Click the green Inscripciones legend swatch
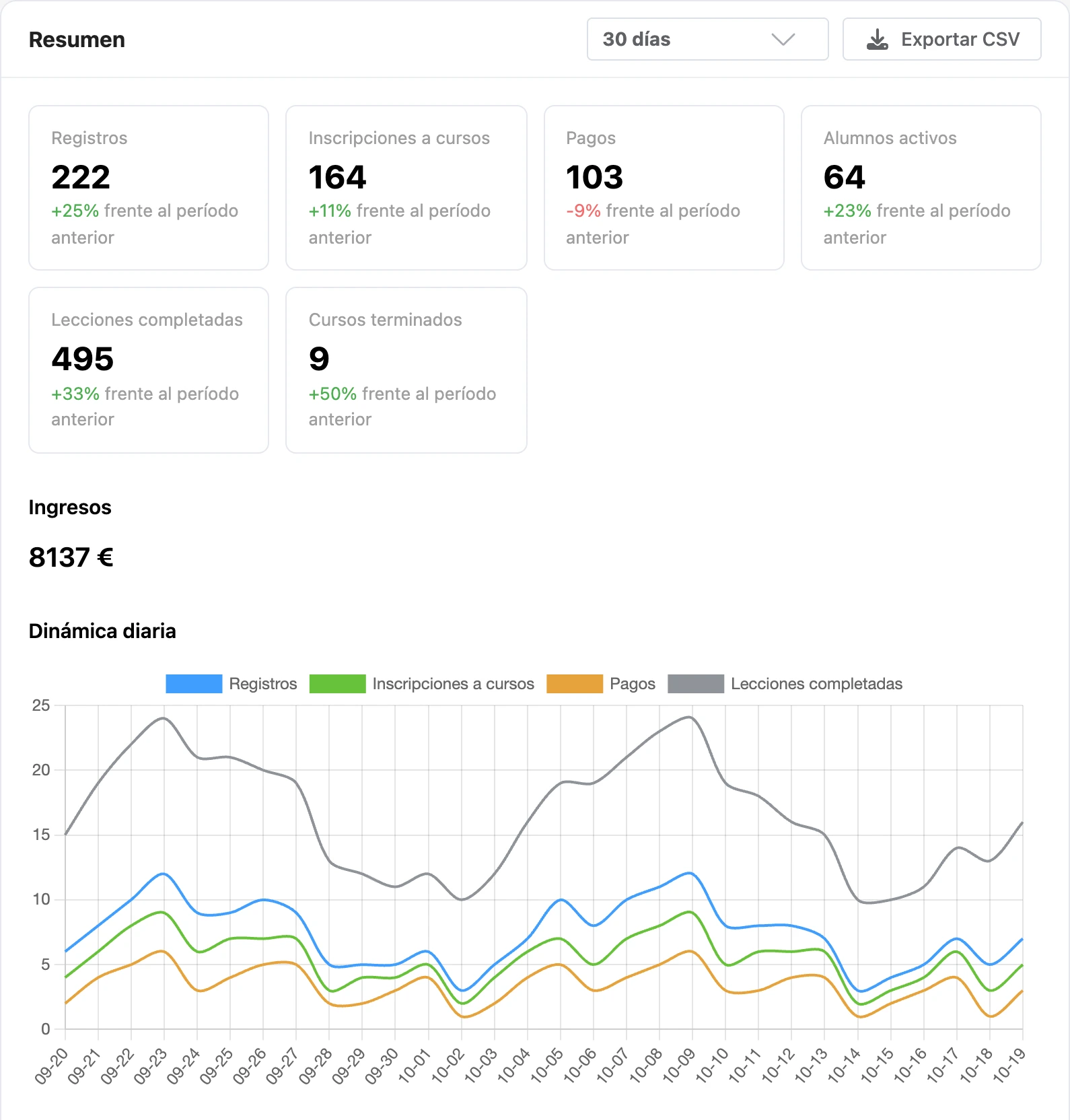Screen dimensions: 1070x1120 click(x=337, y=683)
